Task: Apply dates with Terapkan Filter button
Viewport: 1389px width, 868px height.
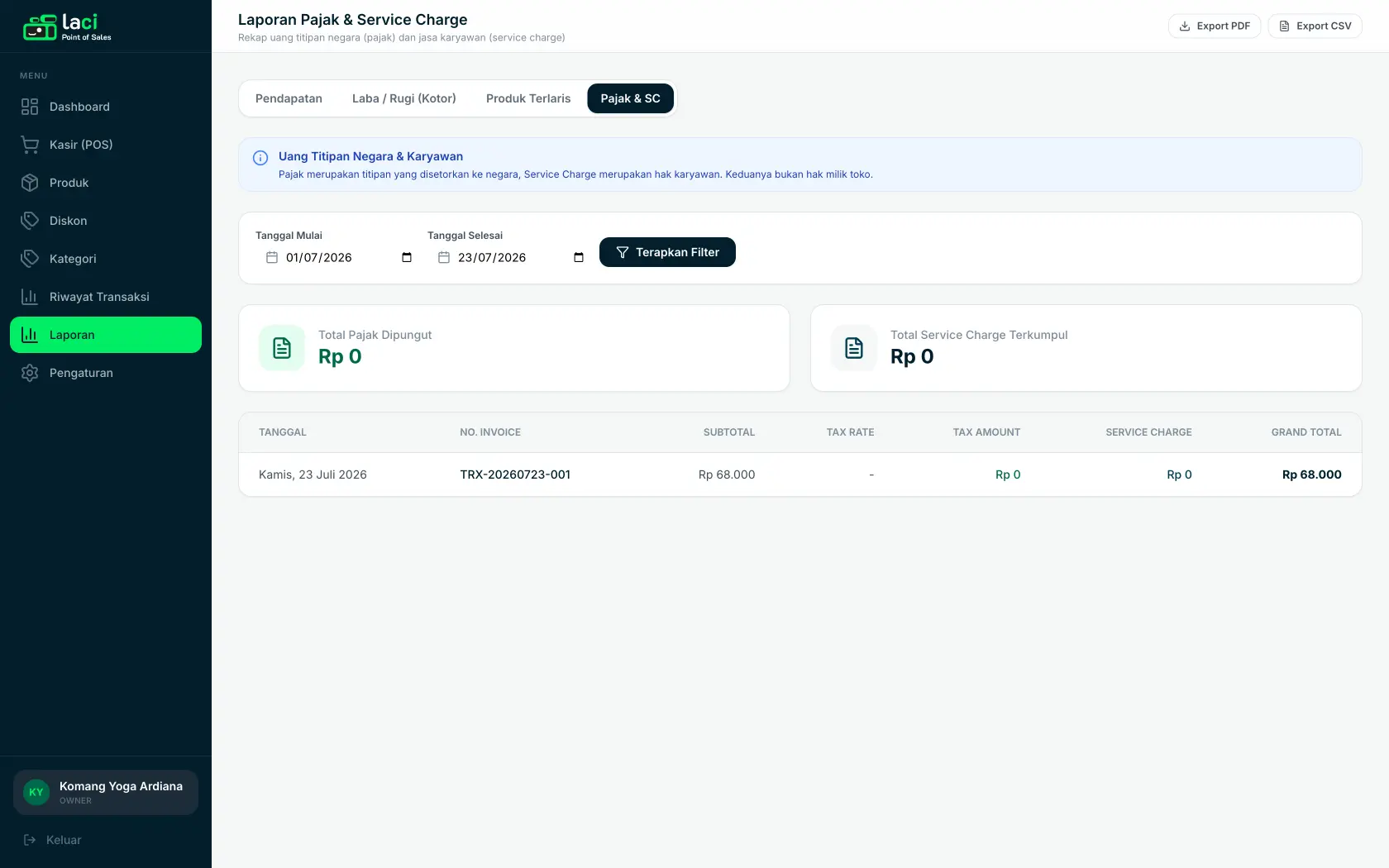Action: point(667,252)
